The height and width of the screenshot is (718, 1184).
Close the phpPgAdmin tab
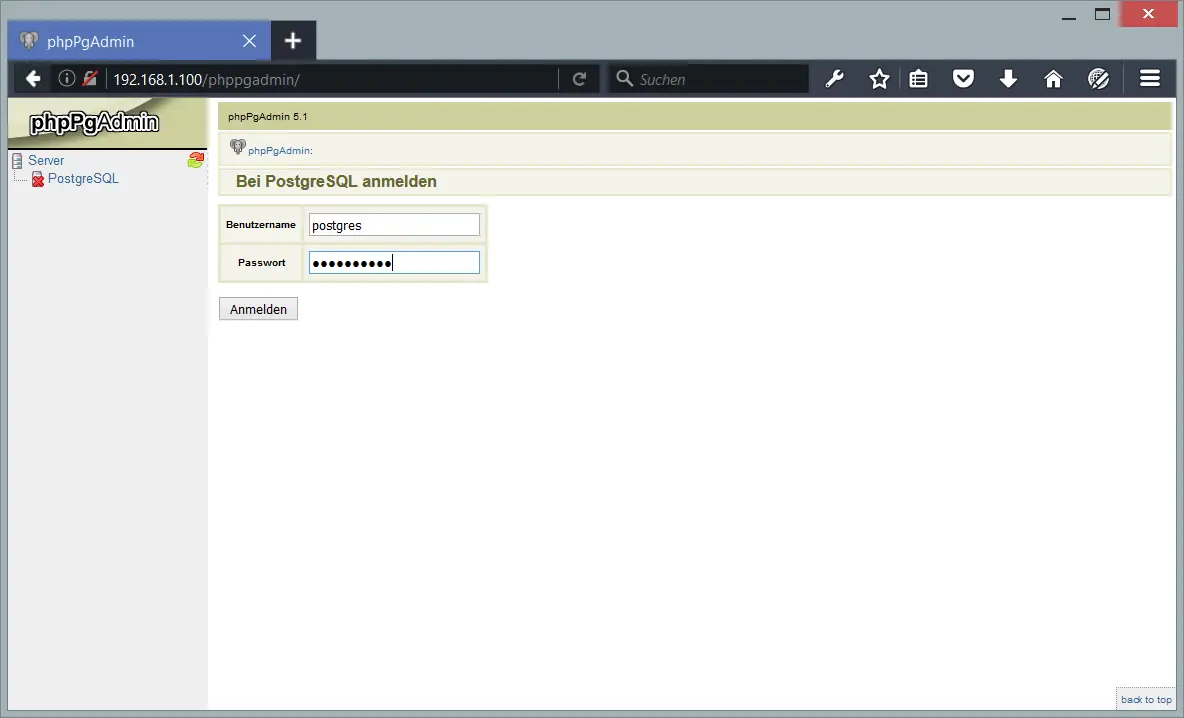249,41
